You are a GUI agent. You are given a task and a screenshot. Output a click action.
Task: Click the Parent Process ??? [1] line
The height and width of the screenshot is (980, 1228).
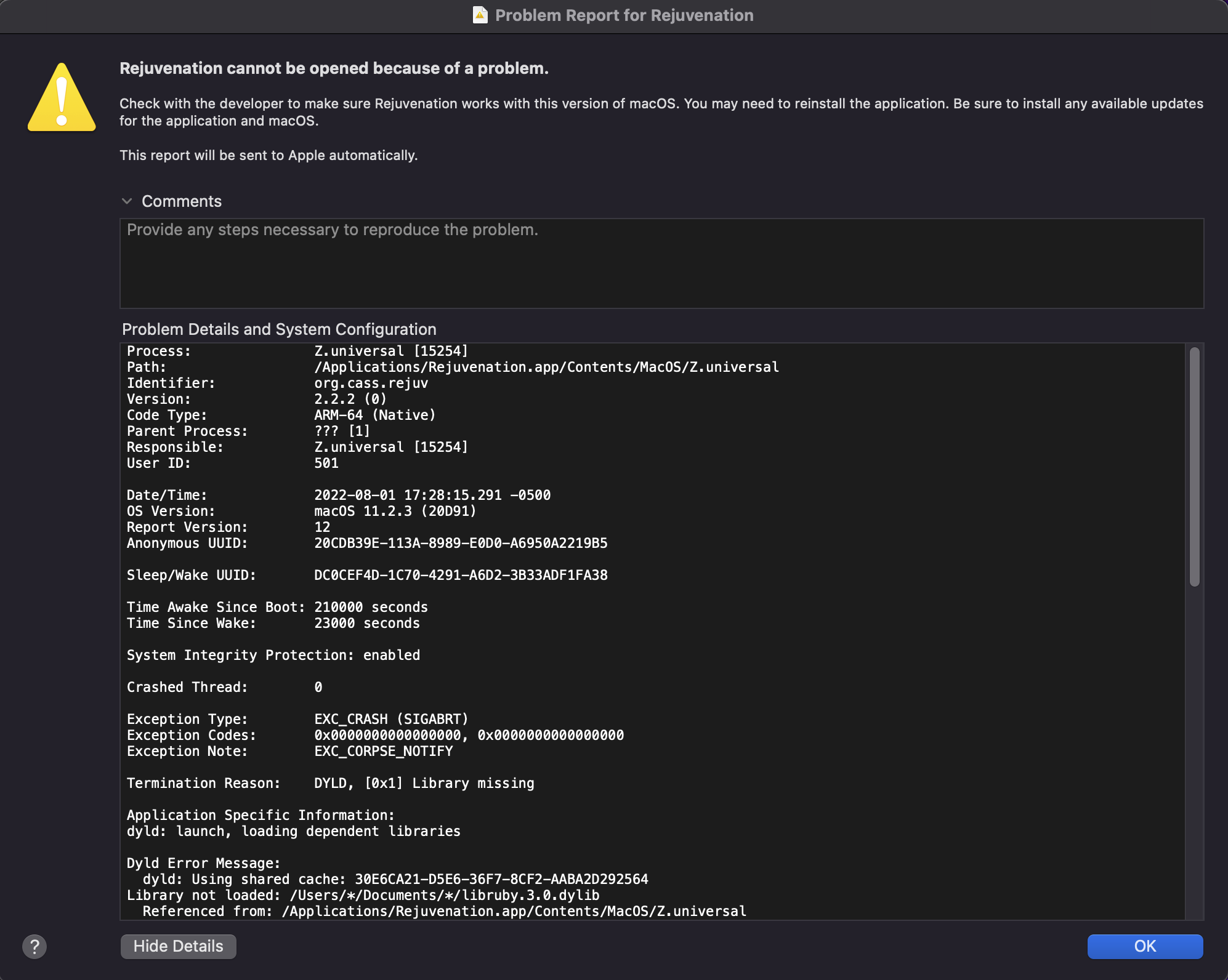pos(249,431)
